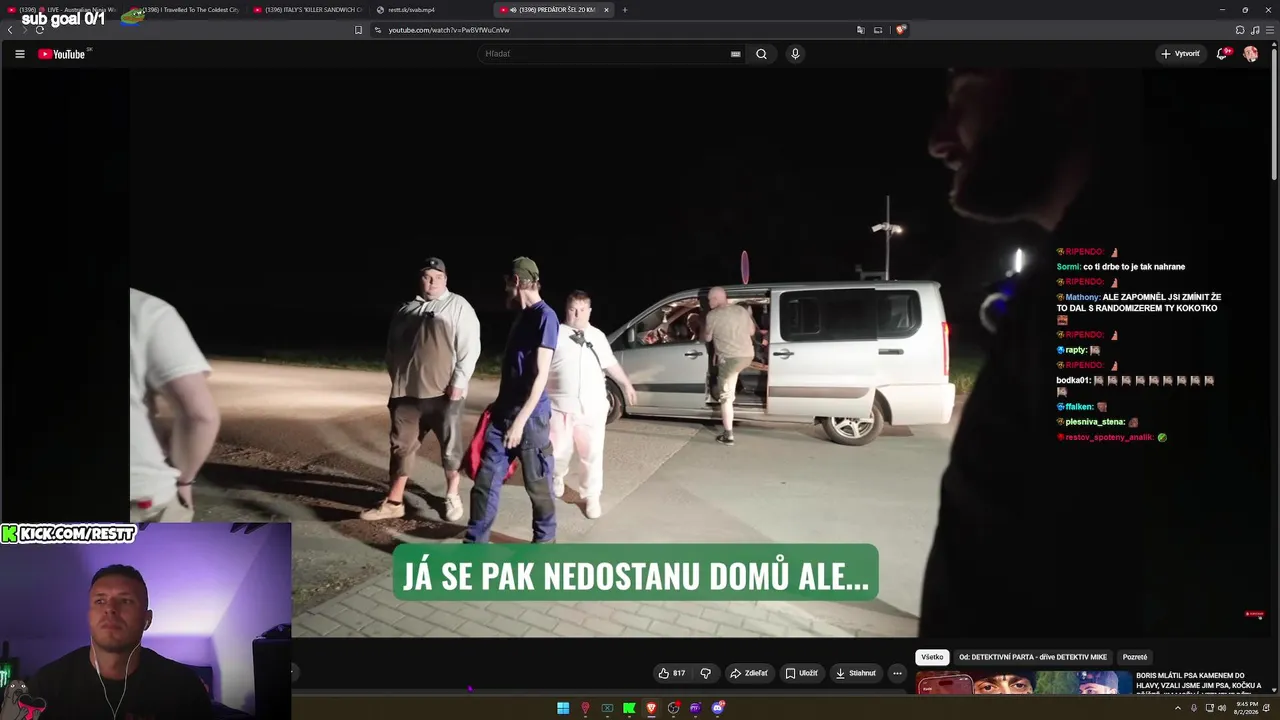Reload the current page
This screenshot has height=720, width=1280.
(40, 30)
